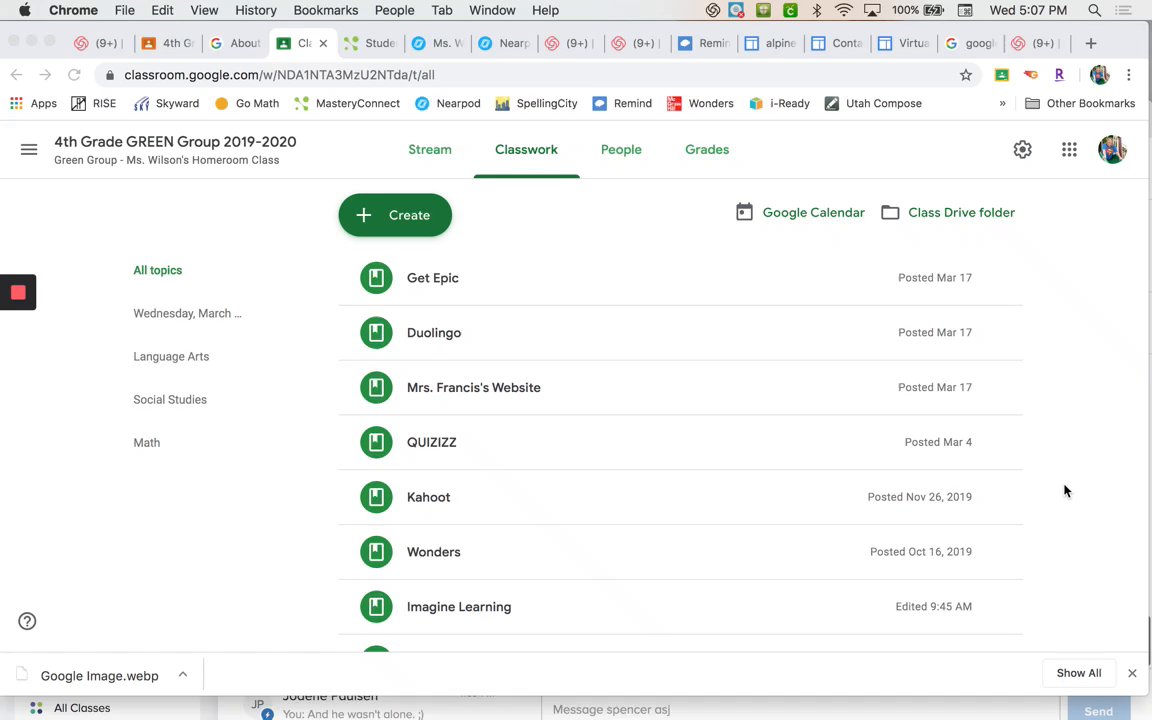Go back to the previous page

click(16, 75)
